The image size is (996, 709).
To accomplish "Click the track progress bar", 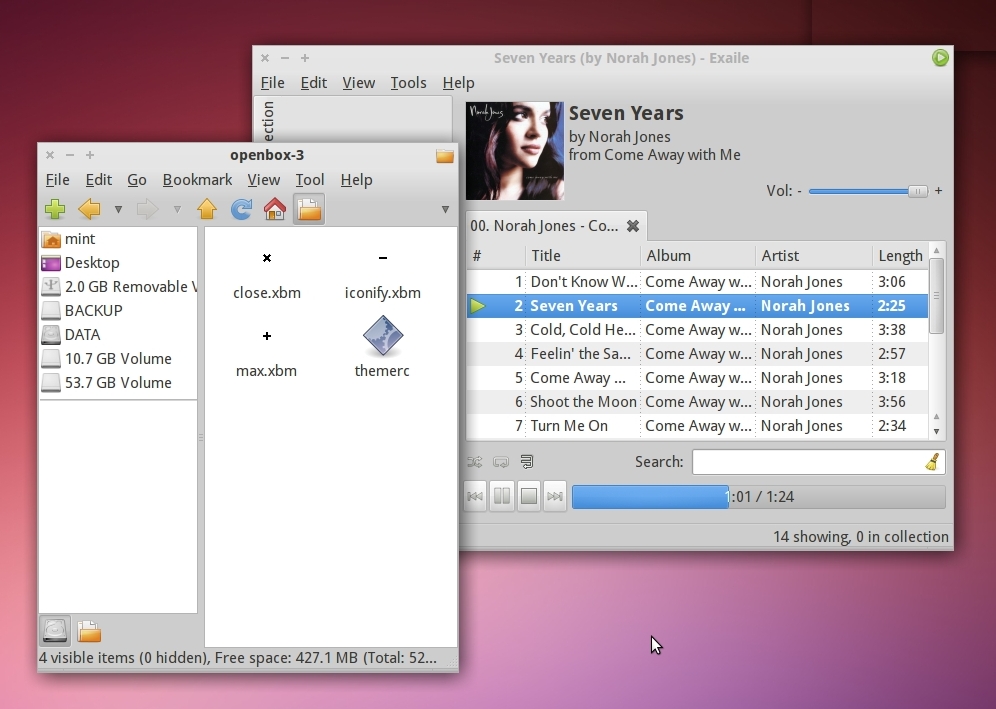I will pyautogui.click(x=758, y=497).
